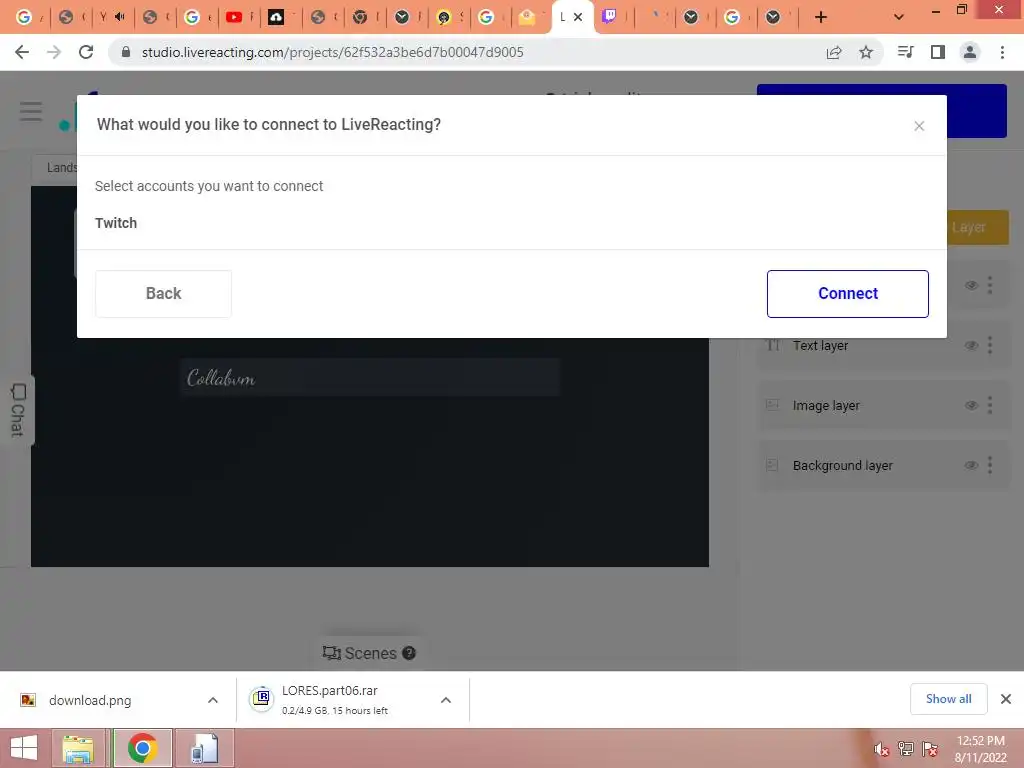
Task: Click the Chrome taskbar icon
Action: coord(142,748)
